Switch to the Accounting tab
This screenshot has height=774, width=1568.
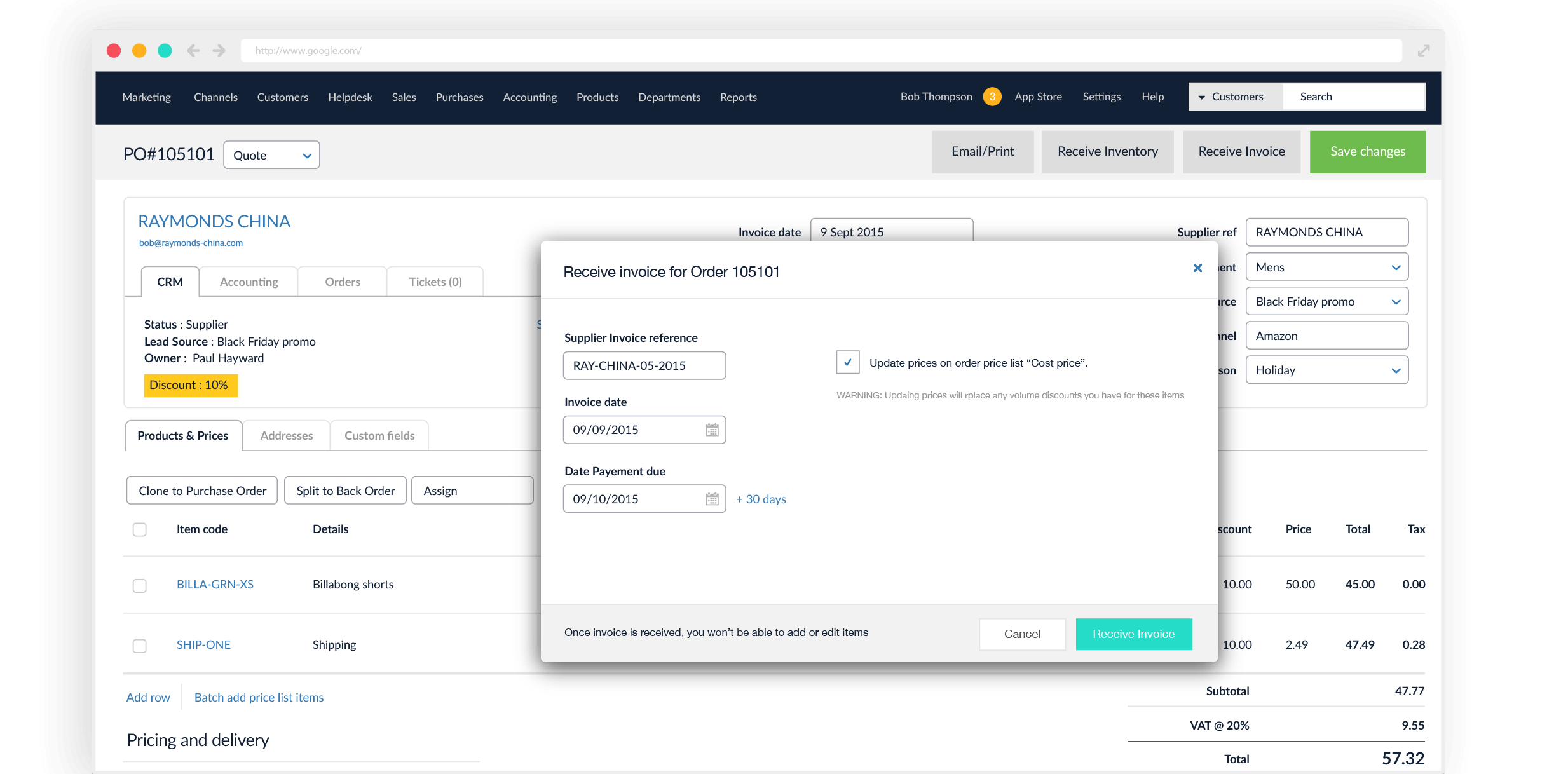[x=248, y=281]
